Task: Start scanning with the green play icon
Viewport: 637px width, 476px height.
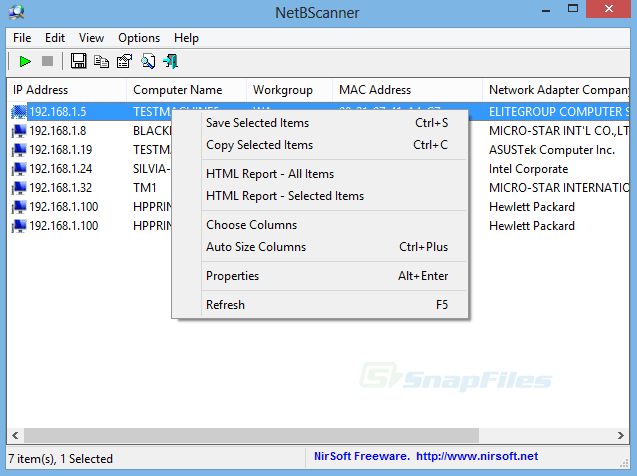Action: 25,62
